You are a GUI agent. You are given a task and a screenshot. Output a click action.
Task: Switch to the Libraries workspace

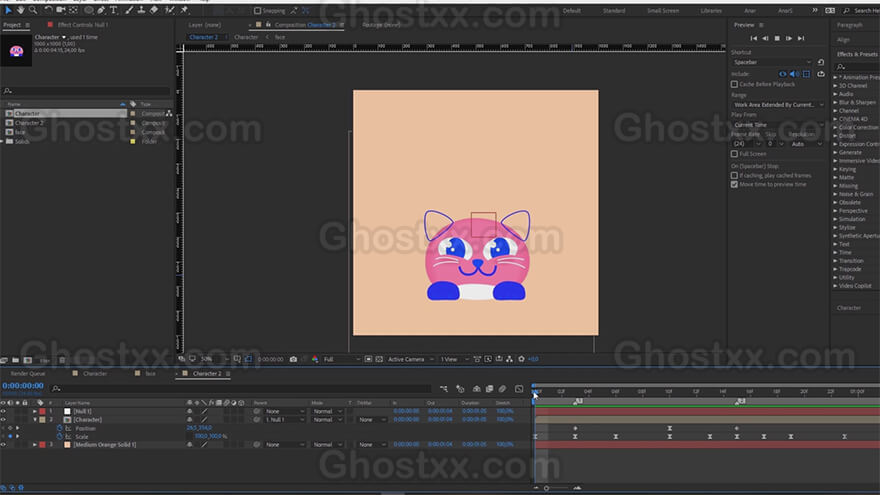pyautogui.click(x=711, y=11)
